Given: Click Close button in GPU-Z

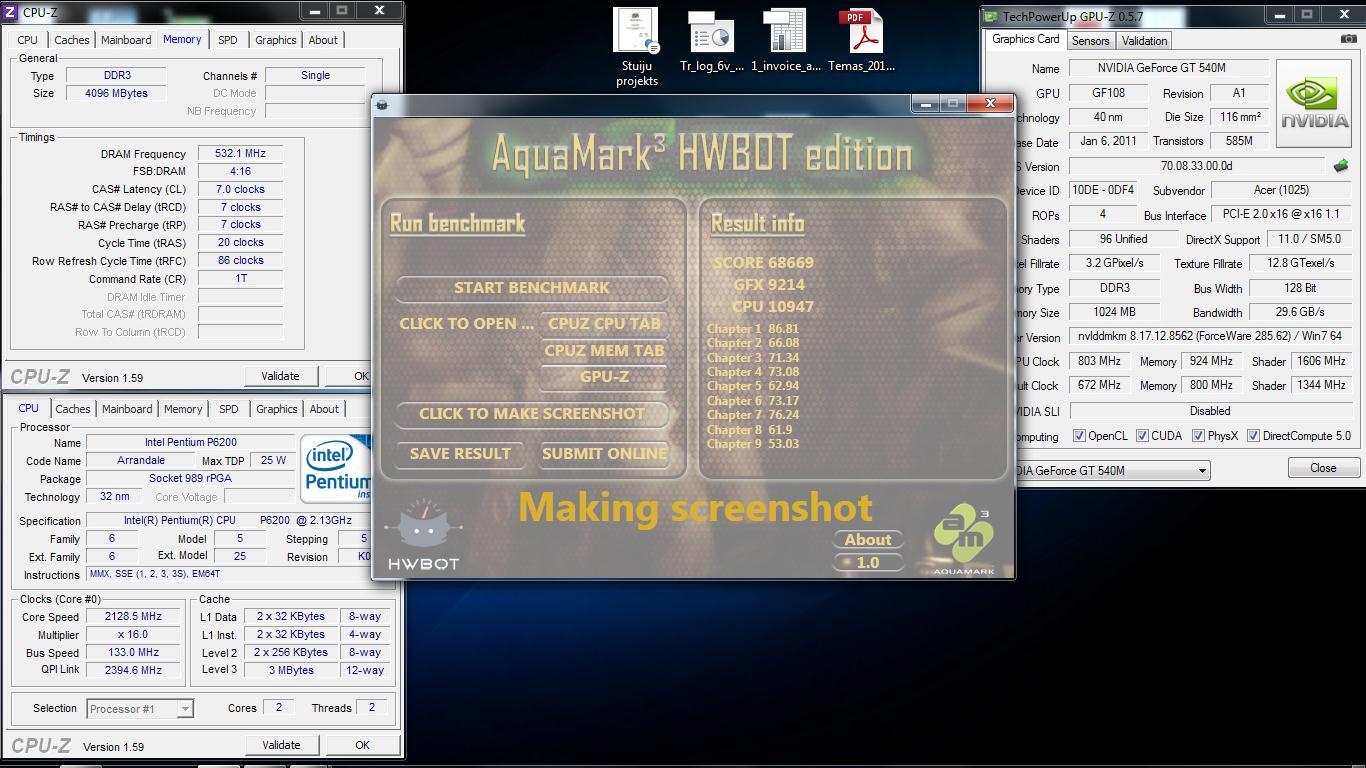Looking at the screenshot, I should click(x=1323, y=468).
